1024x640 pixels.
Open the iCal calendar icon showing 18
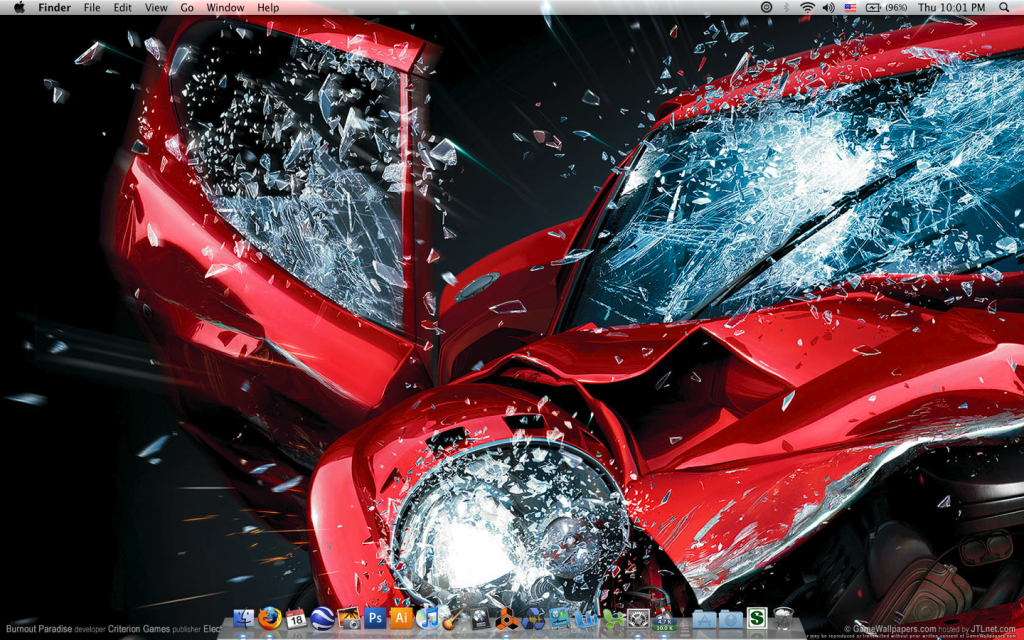tap(296, 618)
